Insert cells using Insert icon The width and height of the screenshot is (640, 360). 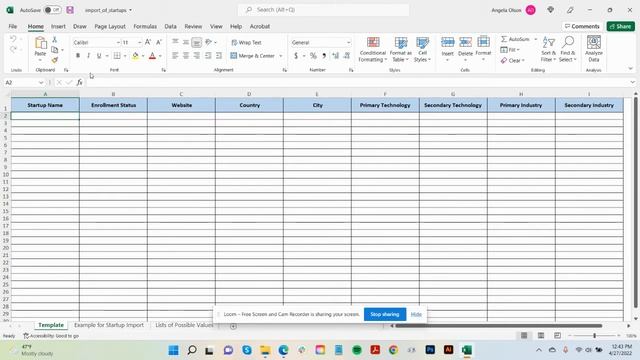[x=447, y=42]
